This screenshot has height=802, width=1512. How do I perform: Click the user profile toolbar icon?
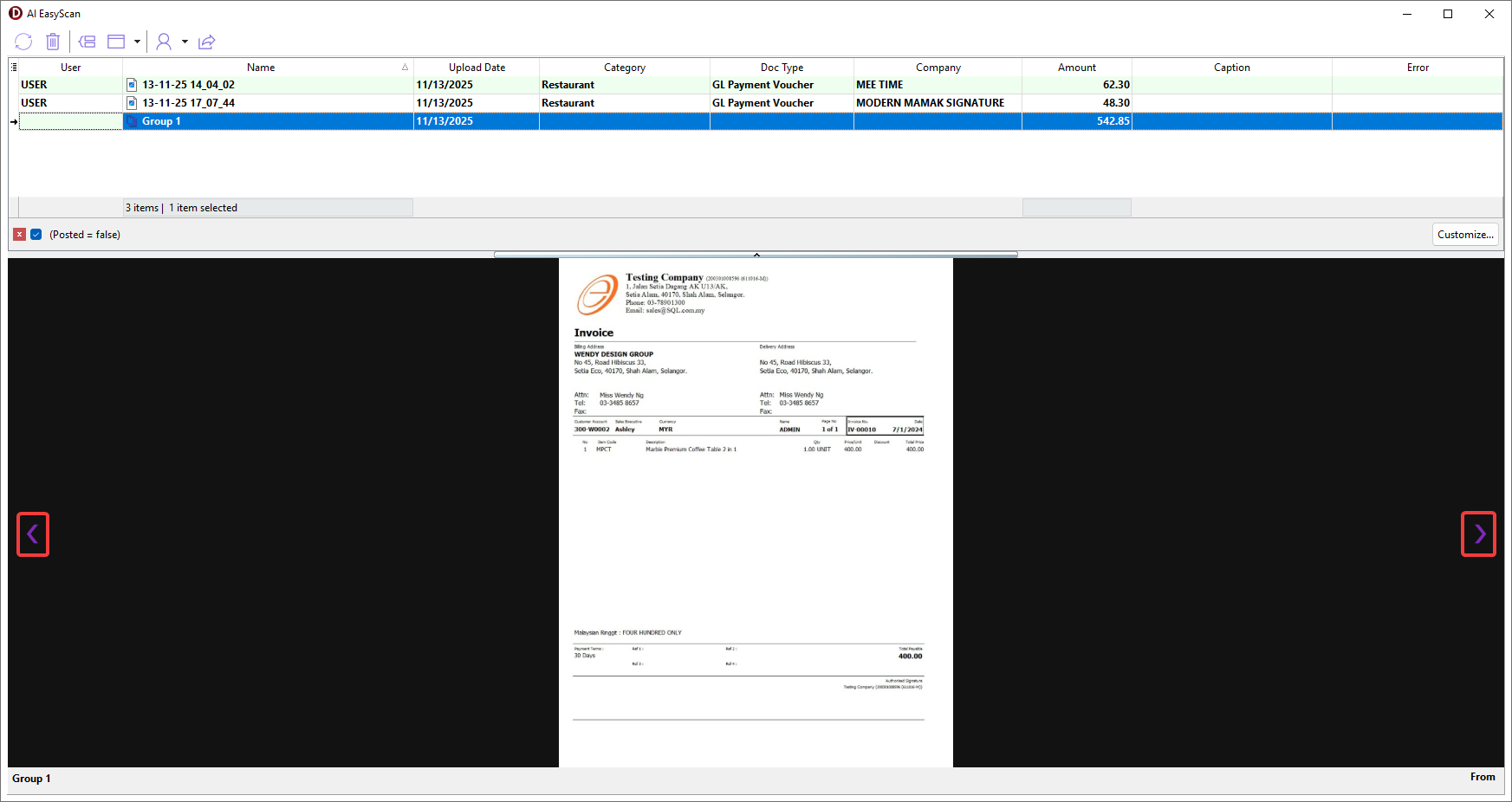click(164, 42)
